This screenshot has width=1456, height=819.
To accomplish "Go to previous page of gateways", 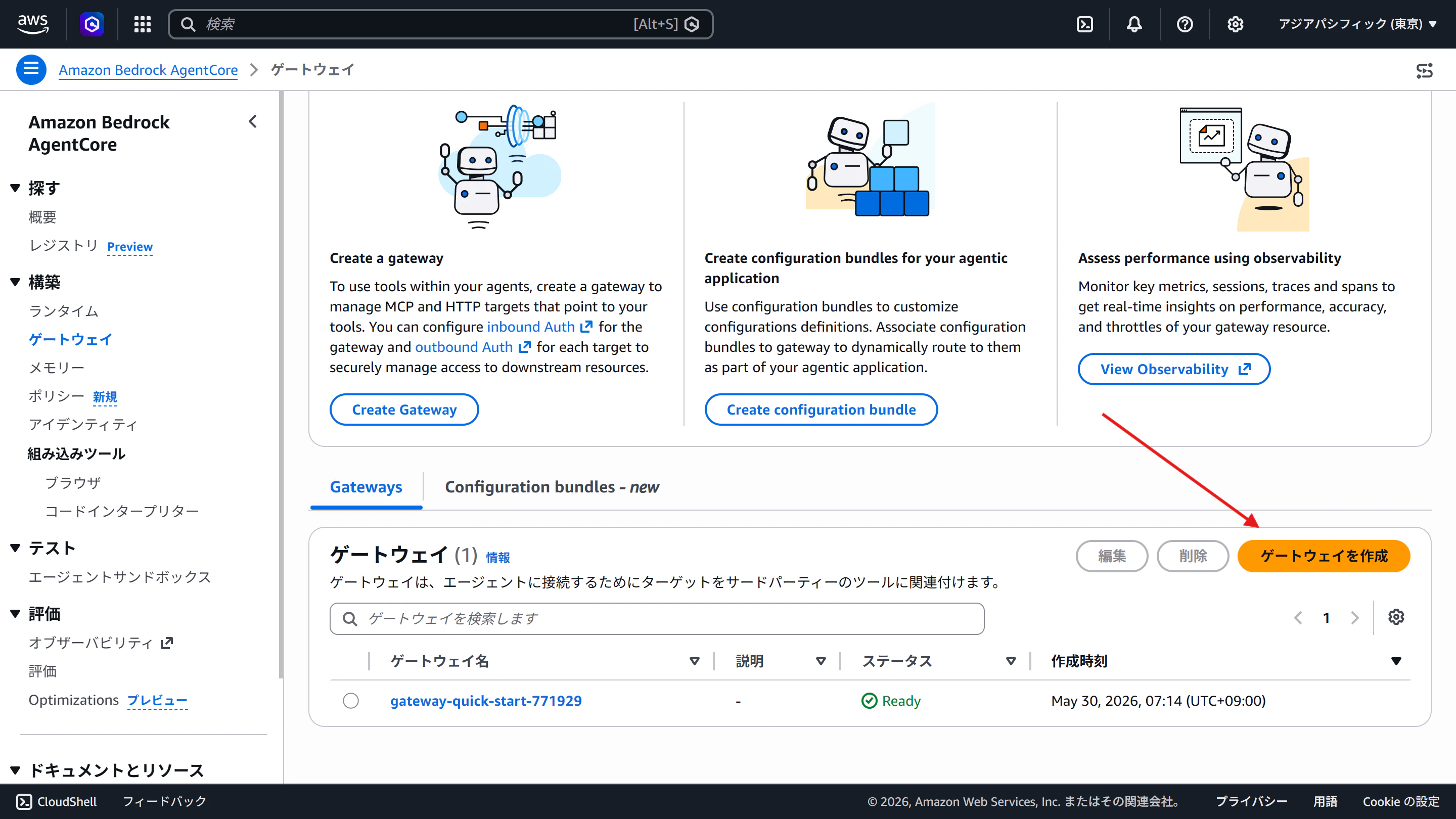I will [x=1298, y=618].
